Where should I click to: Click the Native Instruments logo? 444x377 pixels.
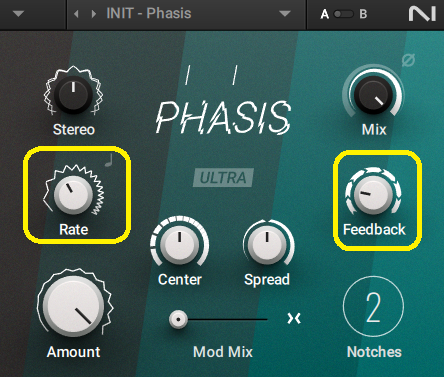(x=422, y=14)
